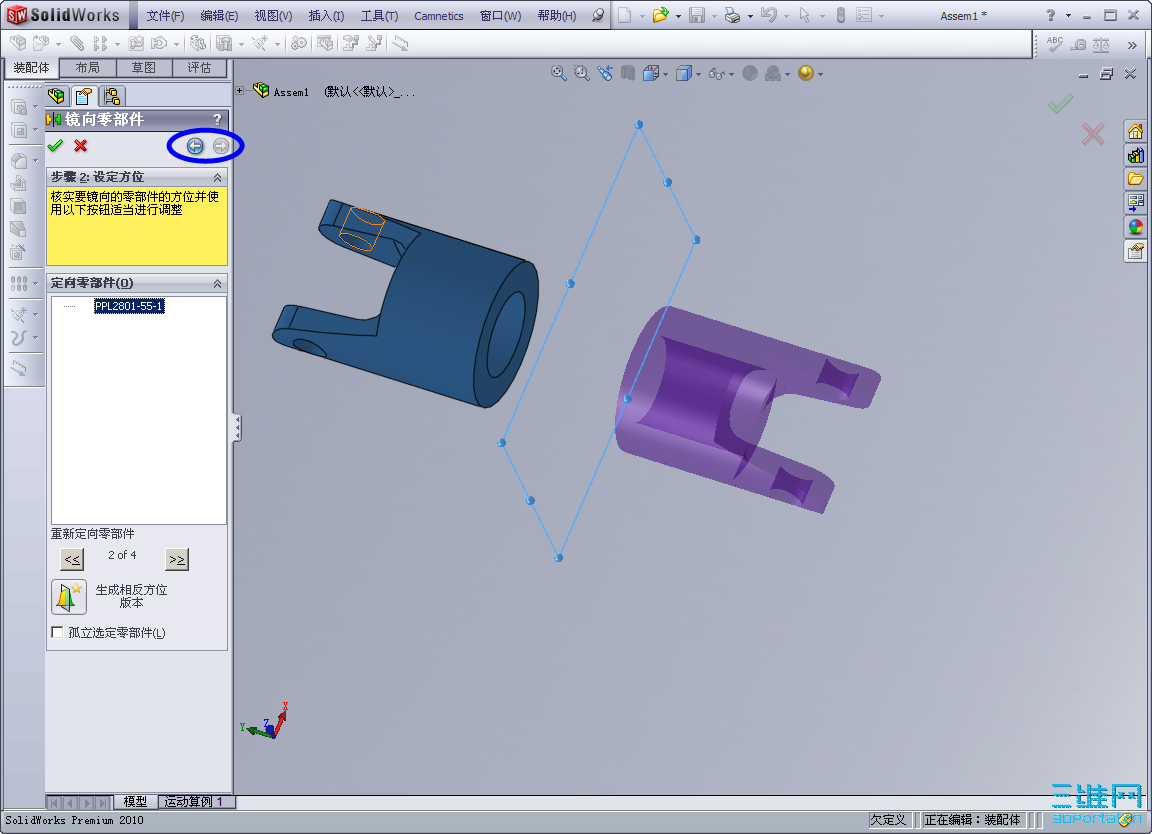1152x834 pixels.
Task: Click the >> next orientation button
Action: 177,559
